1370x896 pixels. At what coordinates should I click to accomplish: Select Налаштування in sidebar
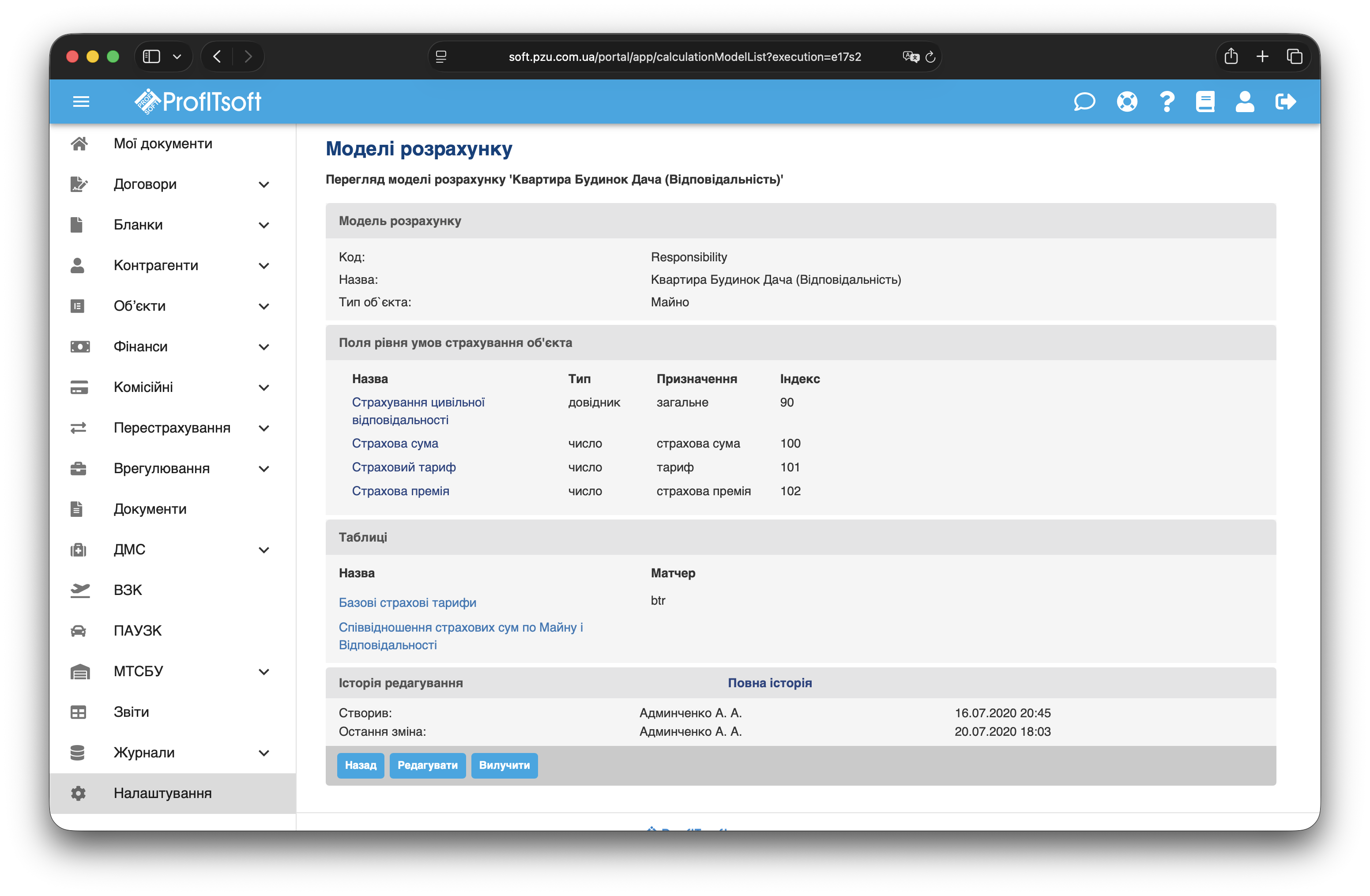tap(163, 793)
